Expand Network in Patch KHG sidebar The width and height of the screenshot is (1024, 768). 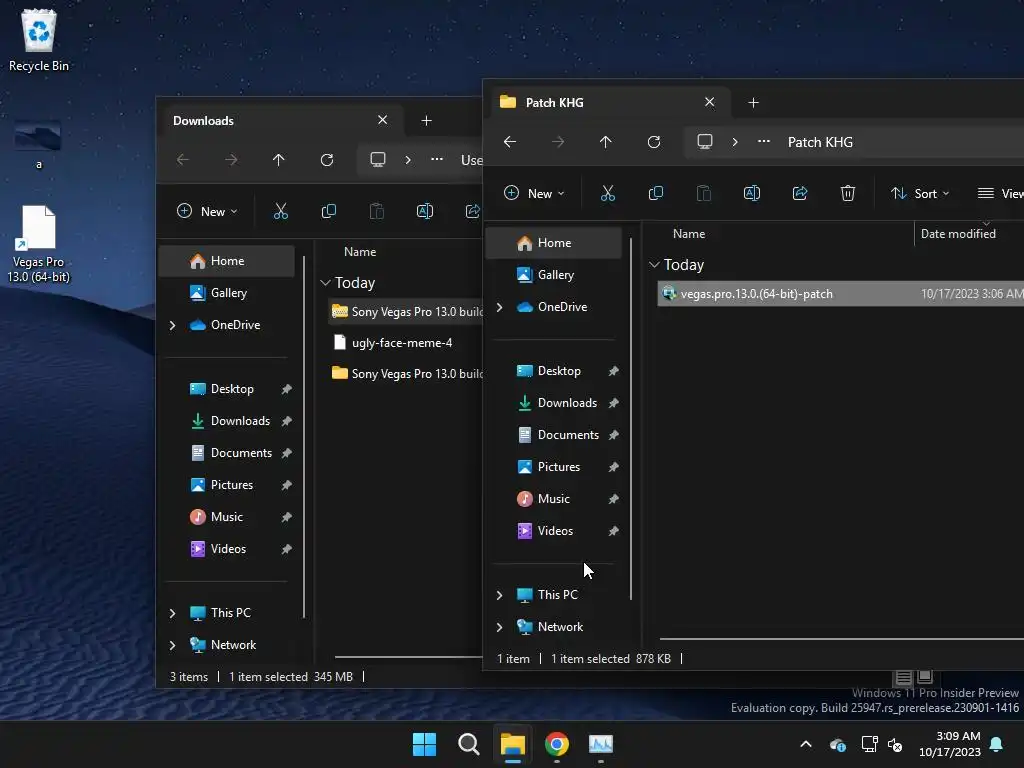(500, 627)
